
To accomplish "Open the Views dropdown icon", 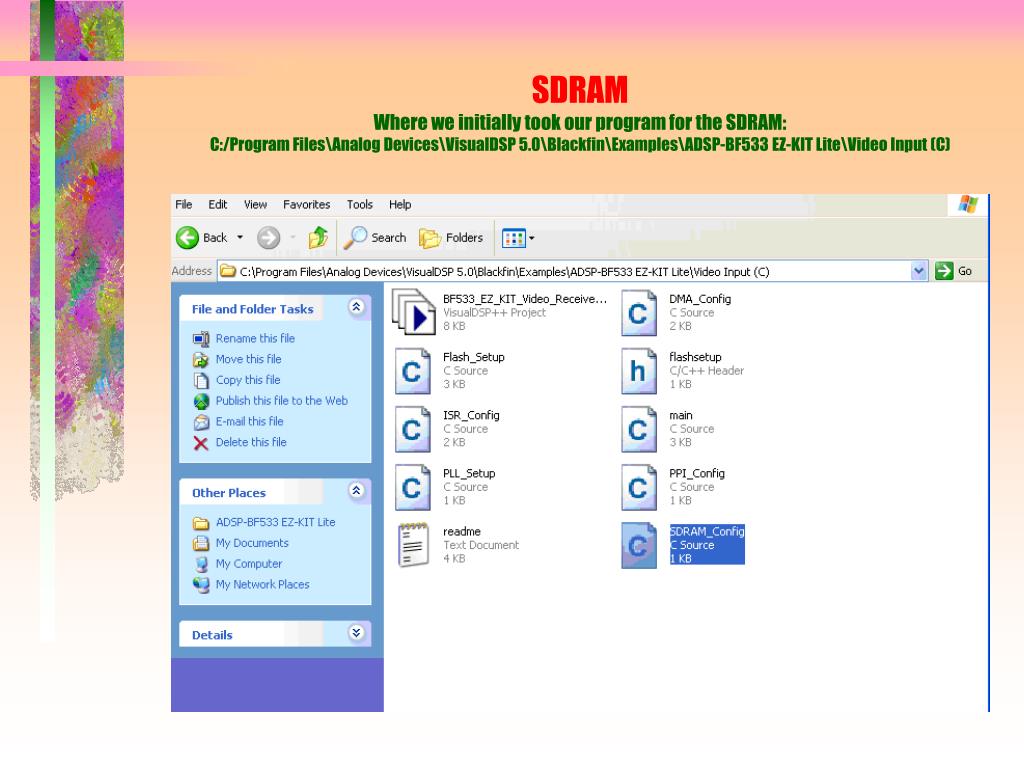I will pos(518,238).
